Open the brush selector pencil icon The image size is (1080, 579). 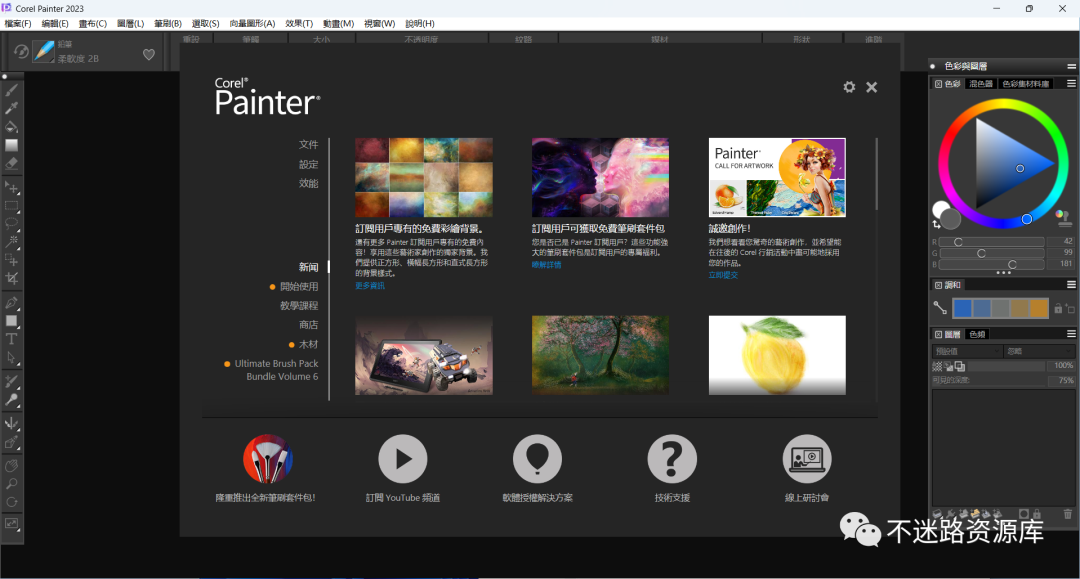point(43,51)
